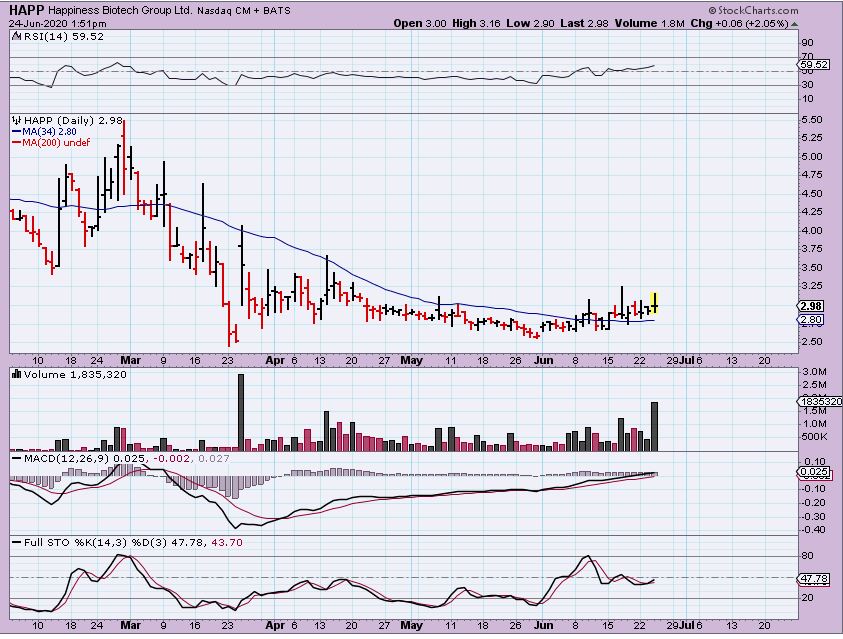The height and width of the screenshot is (639, 843).
Task: Click the boxed 1835320 volume tag
Action: click(819, 401)
